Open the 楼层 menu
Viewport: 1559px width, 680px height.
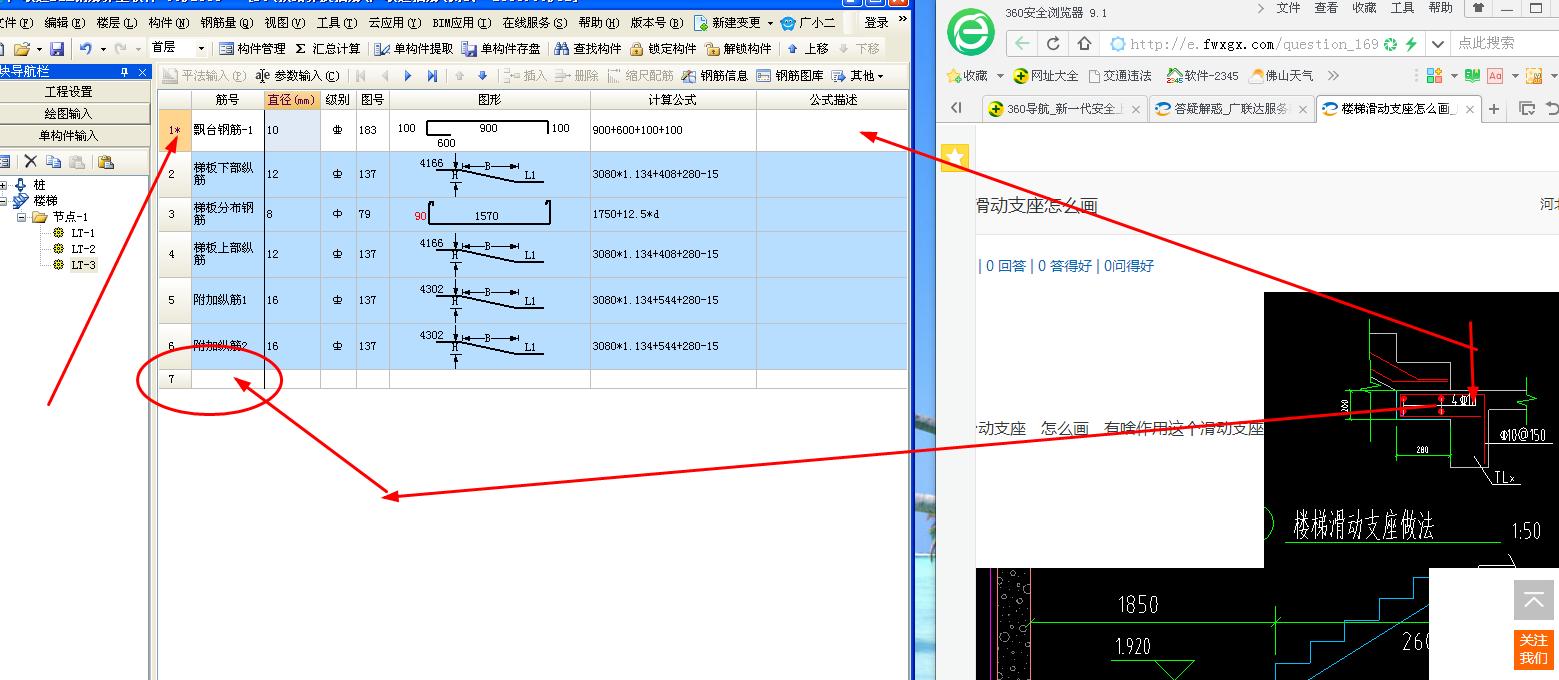(x=117, y=23)
